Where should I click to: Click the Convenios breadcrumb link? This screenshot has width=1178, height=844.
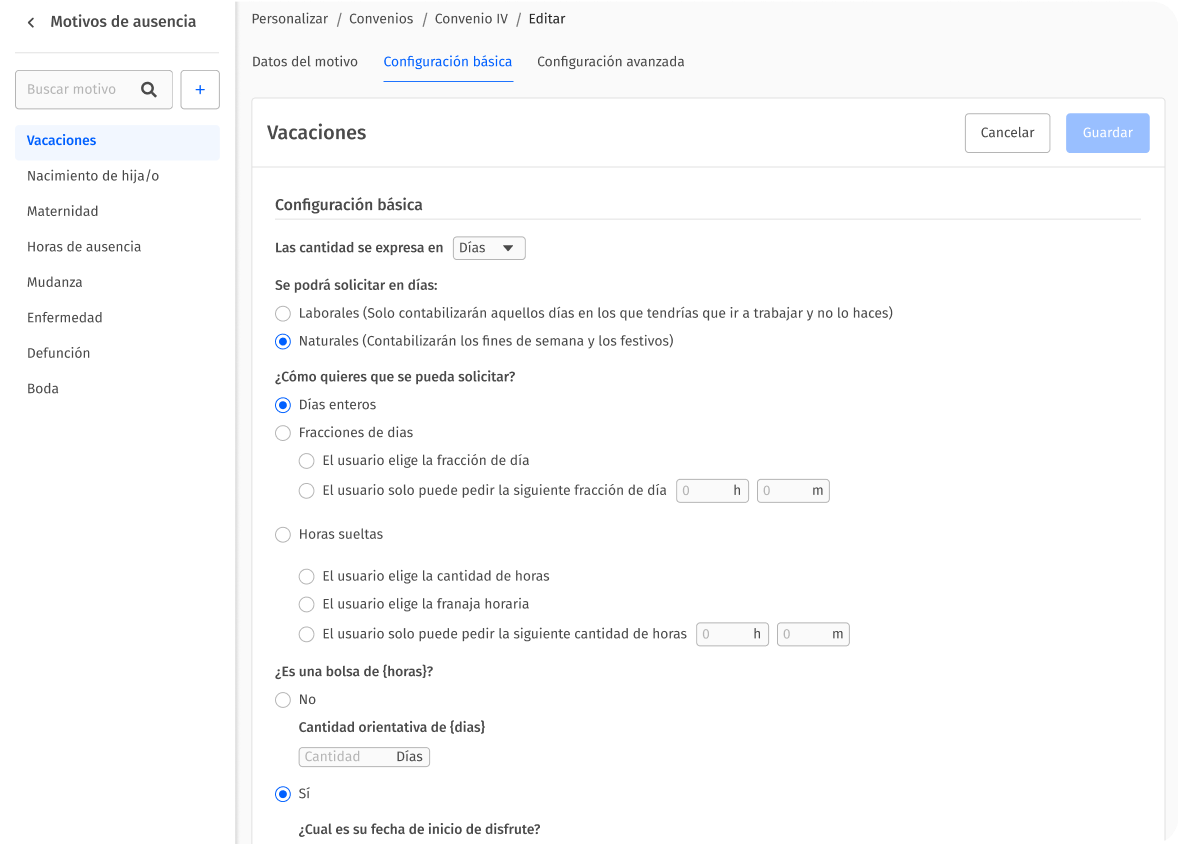point(379,19)
